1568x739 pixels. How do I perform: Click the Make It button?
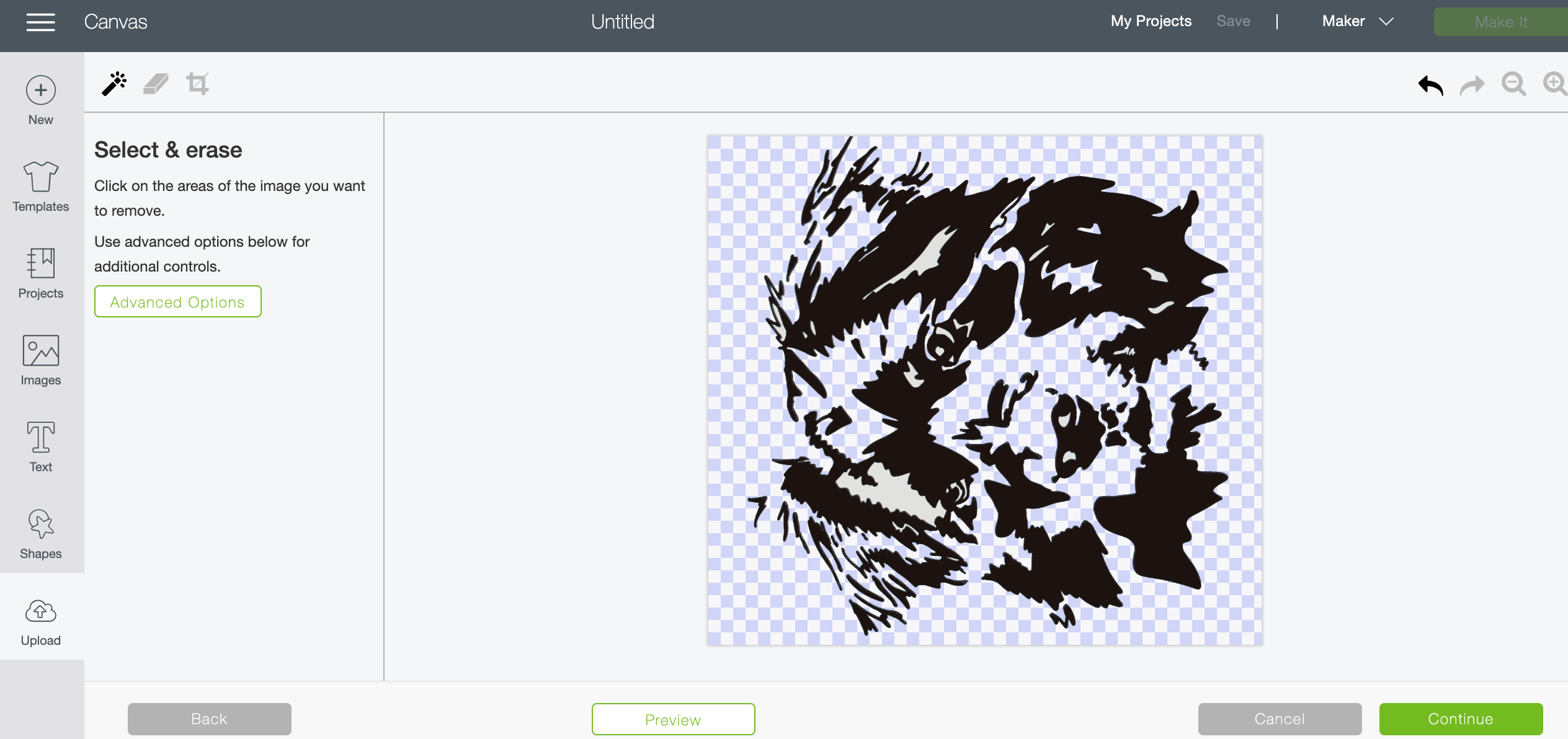pyautogui.click(x=1501, y=22)
